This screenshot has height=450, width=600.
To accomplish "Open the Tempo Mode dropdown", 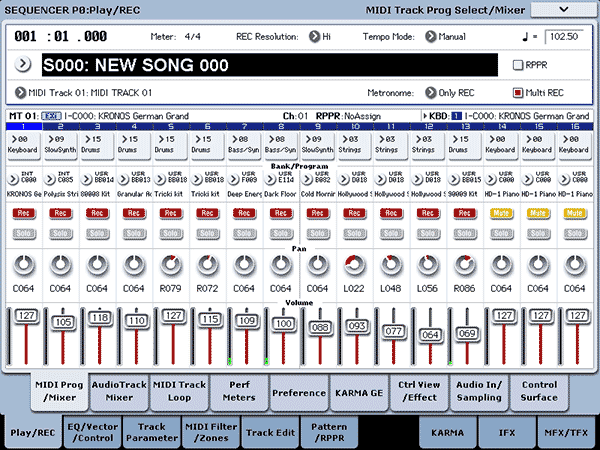I will [x=431, y=37].
